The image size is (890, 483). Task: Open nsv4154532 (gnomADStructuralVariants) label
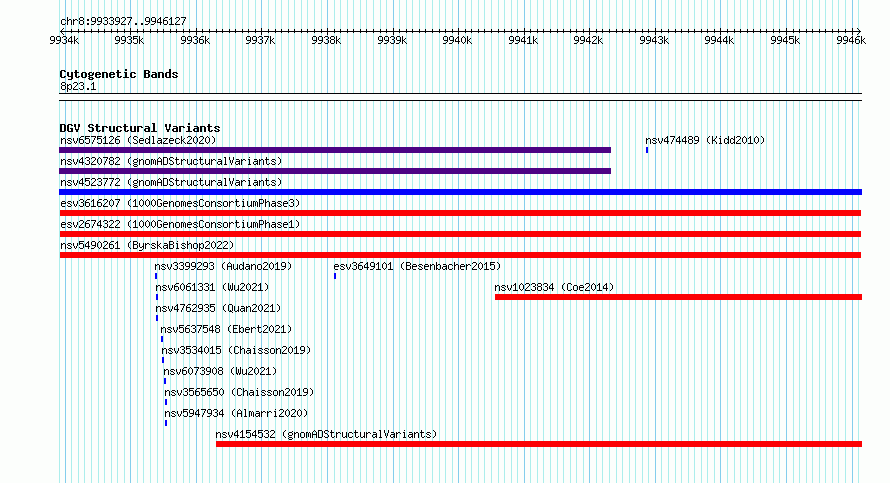point(326,434)
